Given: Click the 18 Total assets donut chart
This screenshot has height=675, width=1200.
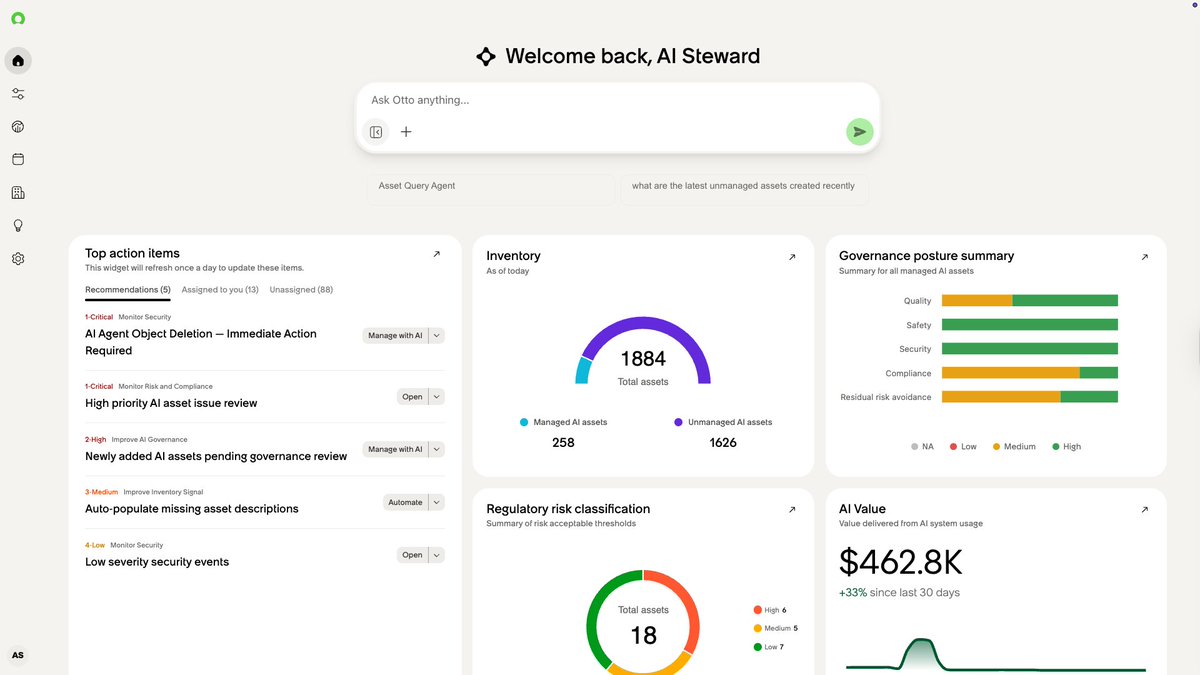Looking at the screenshot, I should tap(643, 622).
